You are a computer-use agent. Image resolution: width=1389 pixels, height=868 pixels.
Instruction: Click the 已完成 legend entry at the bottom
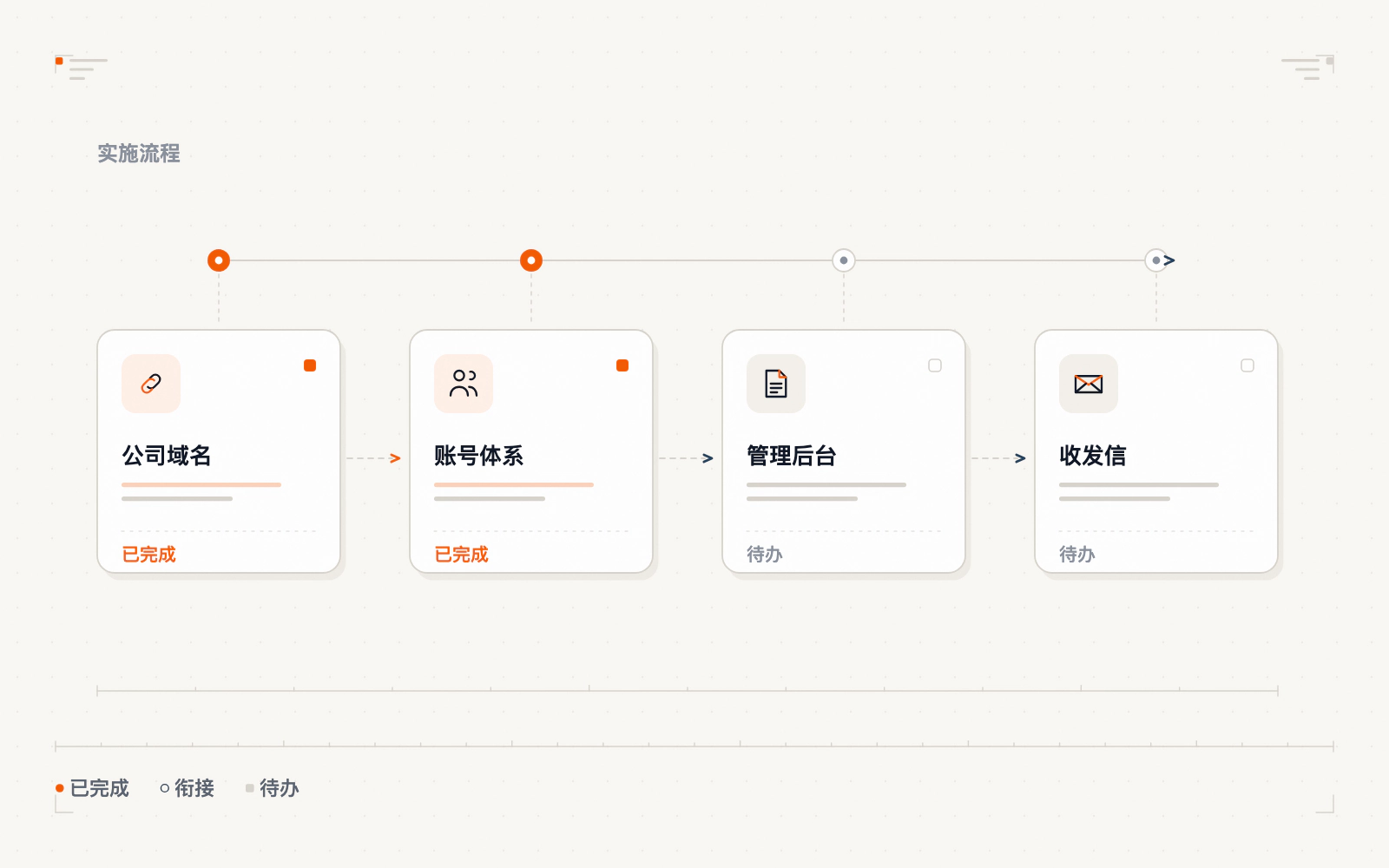pyautogui.click(x=92, y=788)
